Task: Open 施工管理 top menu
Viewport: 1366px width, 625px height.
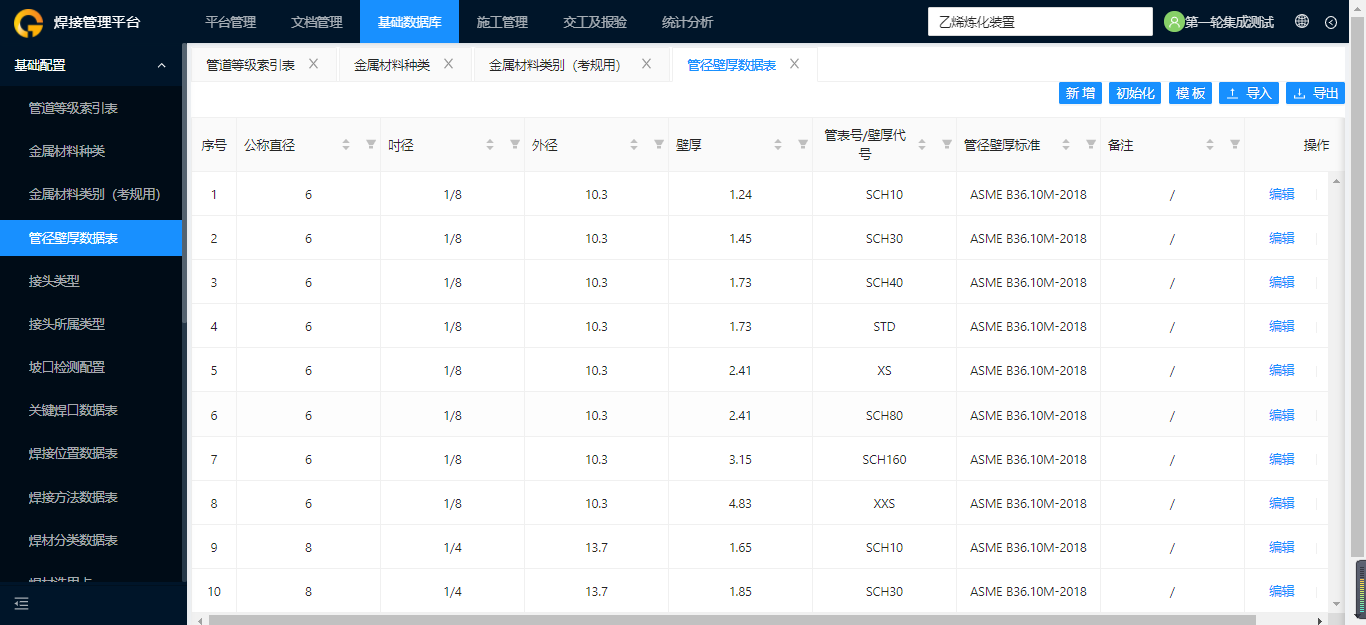Action: pos(502,22)
